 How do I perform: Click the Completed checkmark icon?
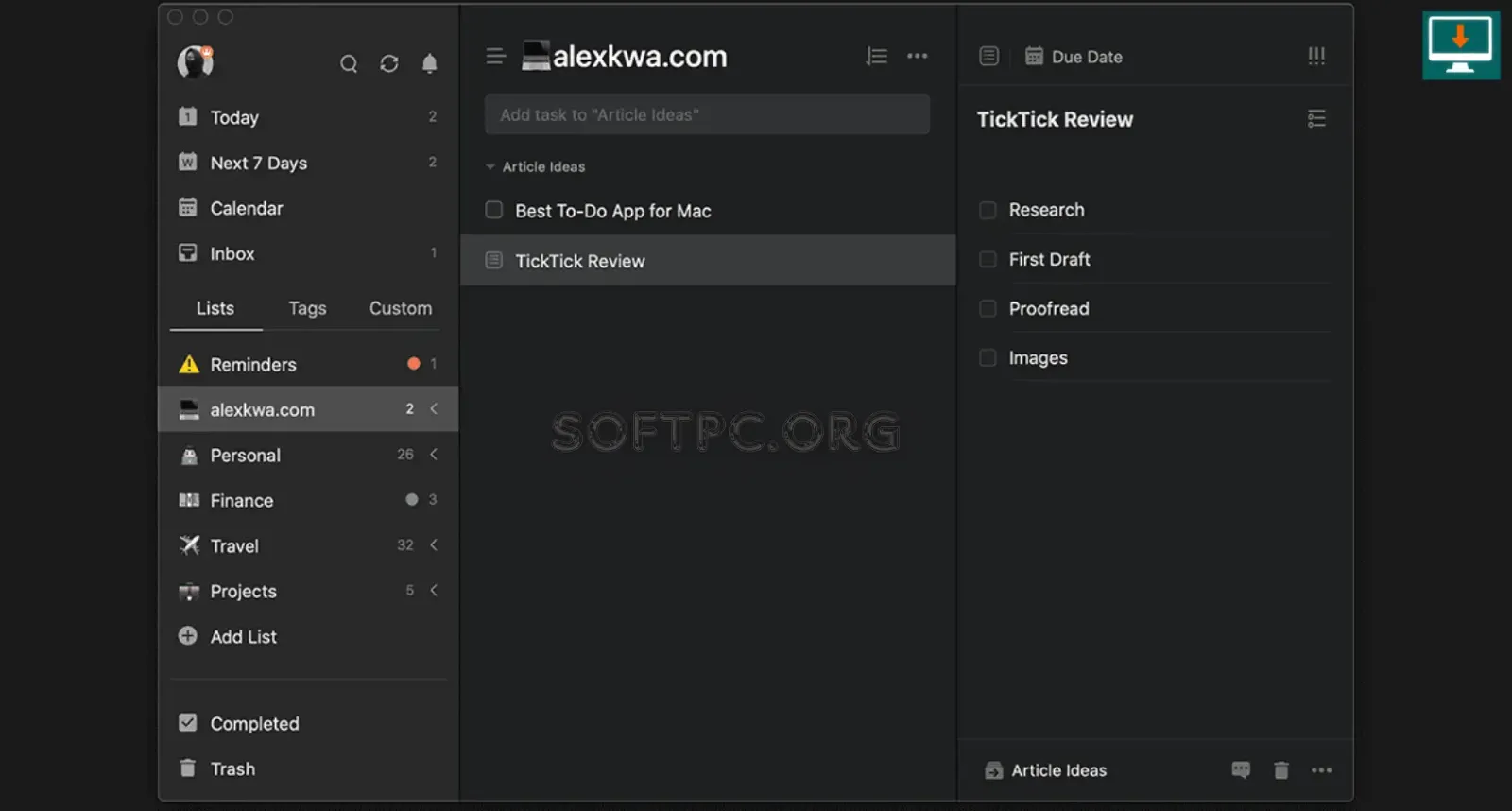click(188, 723)
